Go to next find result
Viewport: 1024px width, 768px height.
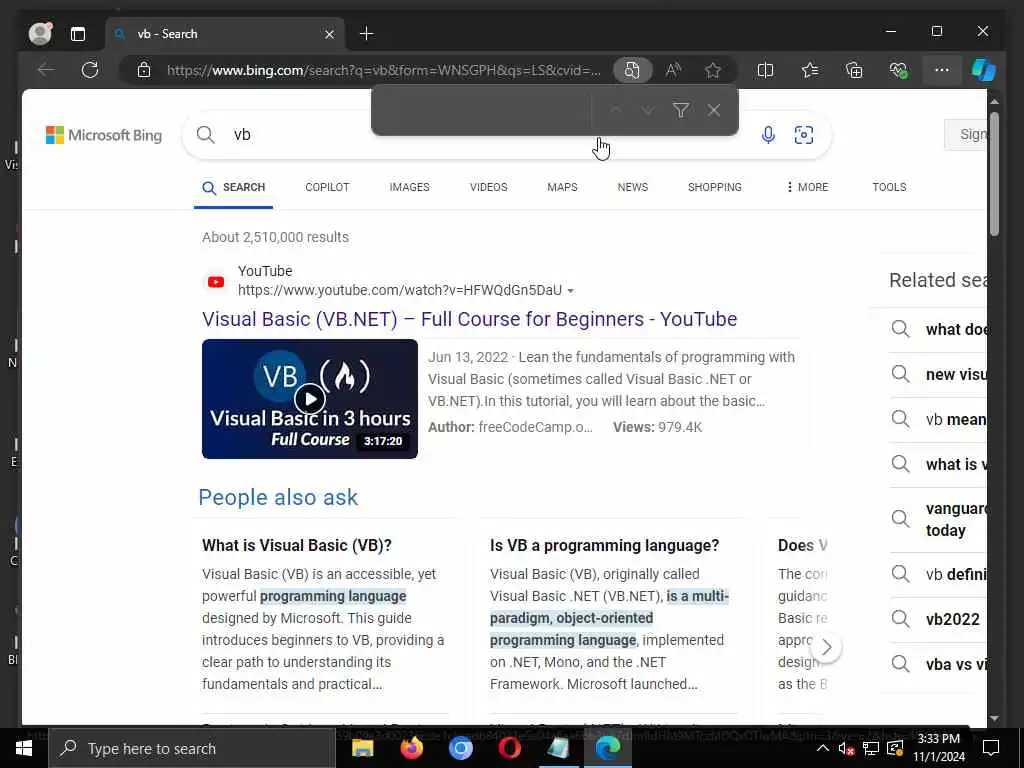648,110
